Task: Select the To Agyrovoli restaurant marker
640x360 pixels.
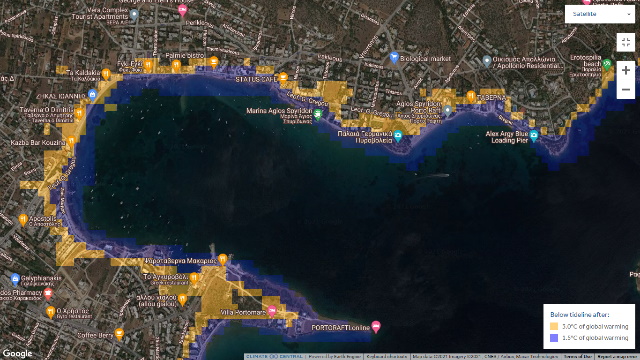Action: click(x=194, y=278)
